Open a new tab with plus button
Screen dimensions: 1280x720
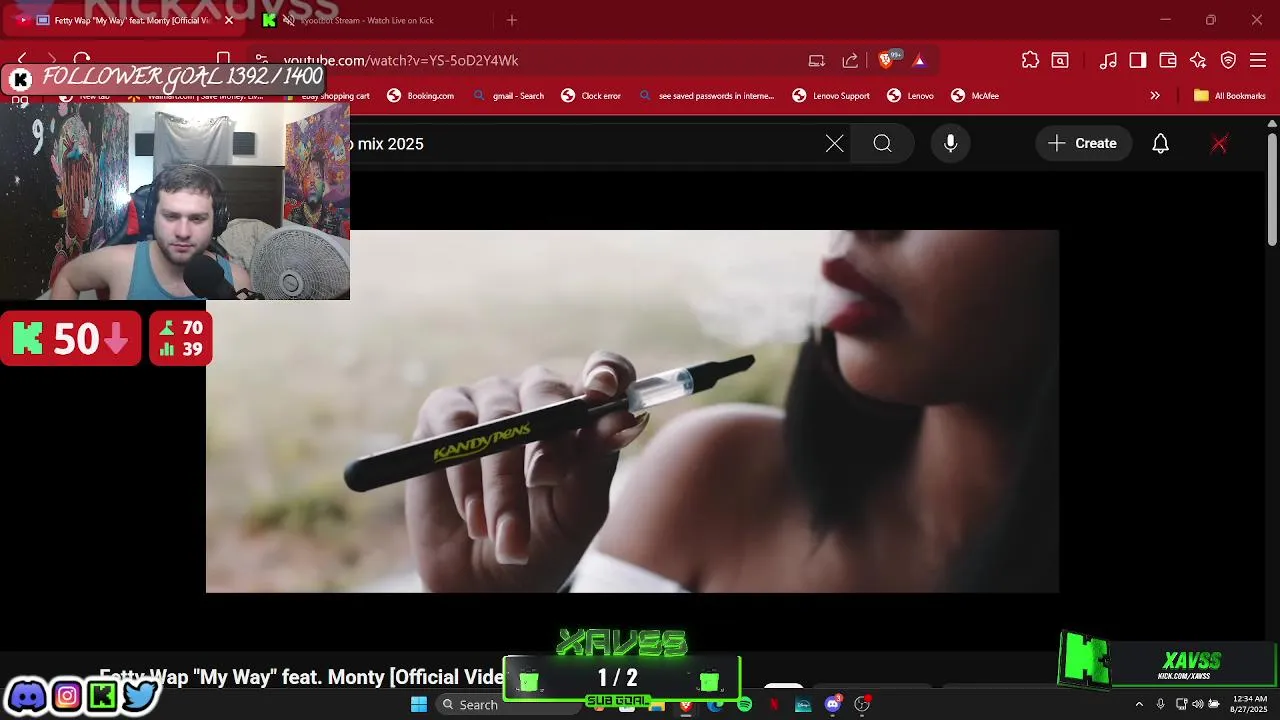(x=512, y=20)
